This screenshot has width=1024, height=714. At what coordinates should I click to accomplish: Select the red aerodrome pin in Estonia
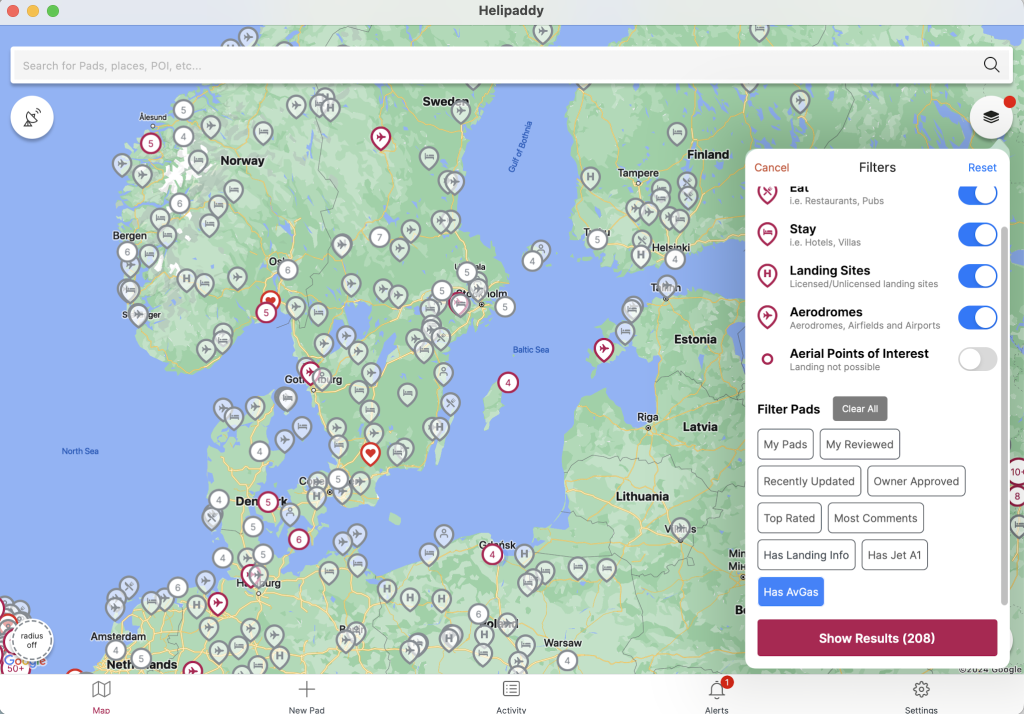point(603,348)
